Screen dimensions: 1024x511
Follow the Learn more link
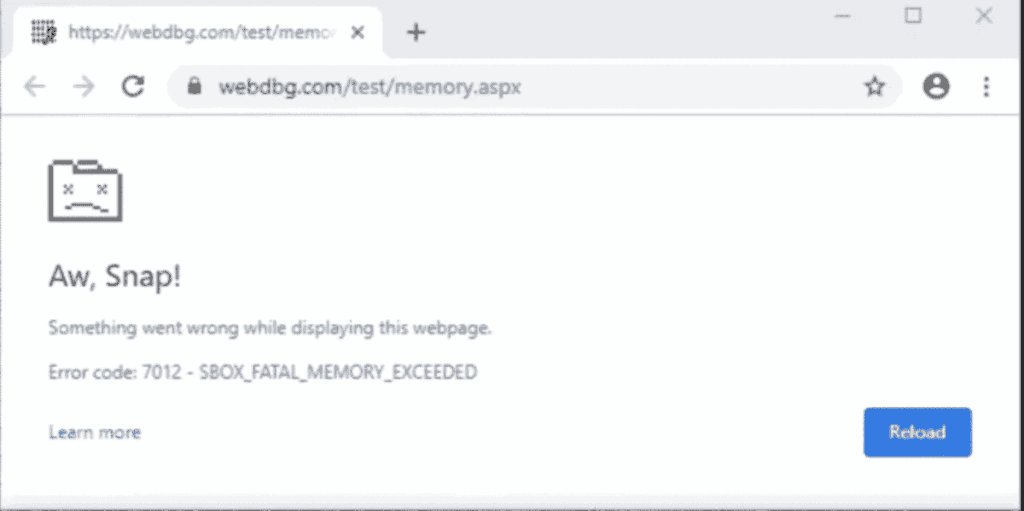(x=95, y=432)
